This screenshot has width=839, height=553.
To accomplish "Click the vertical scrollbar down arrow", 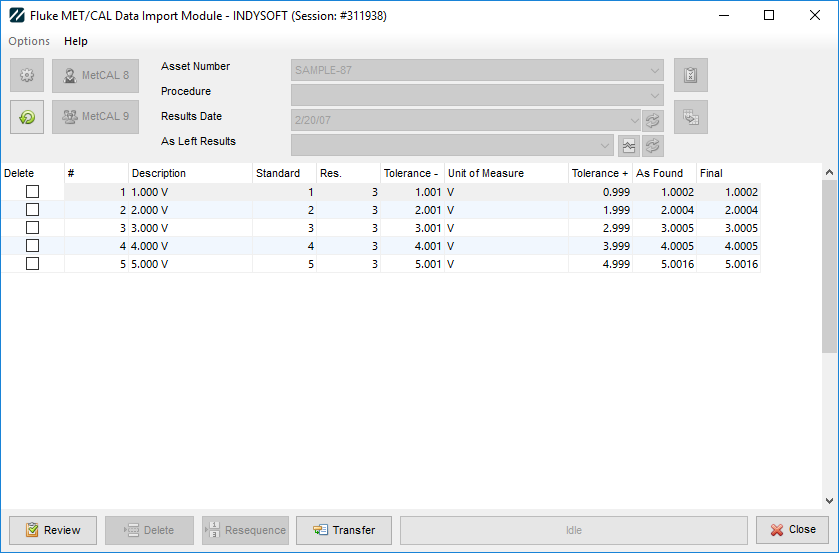I will [830, 501].
